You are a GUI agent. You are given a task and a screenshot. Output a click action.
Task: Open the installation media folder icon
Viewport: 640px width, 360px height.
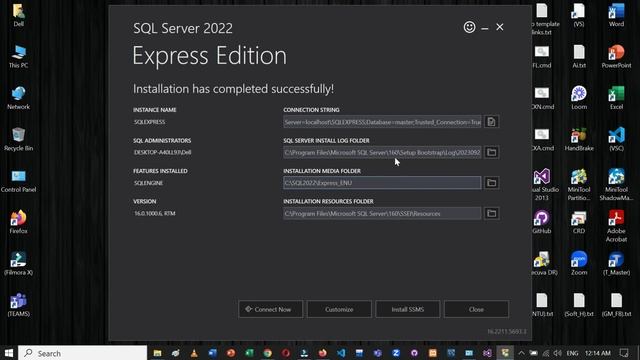click(491, 183)
